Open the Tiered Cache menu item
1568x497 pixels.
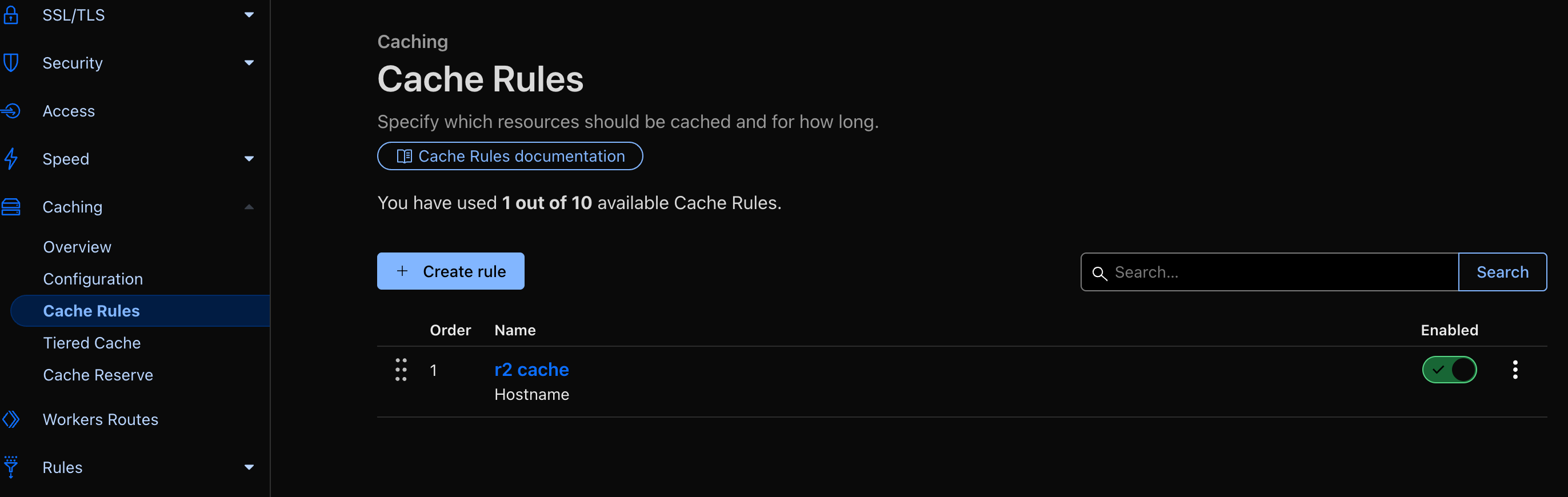click(x=92, y=343)
